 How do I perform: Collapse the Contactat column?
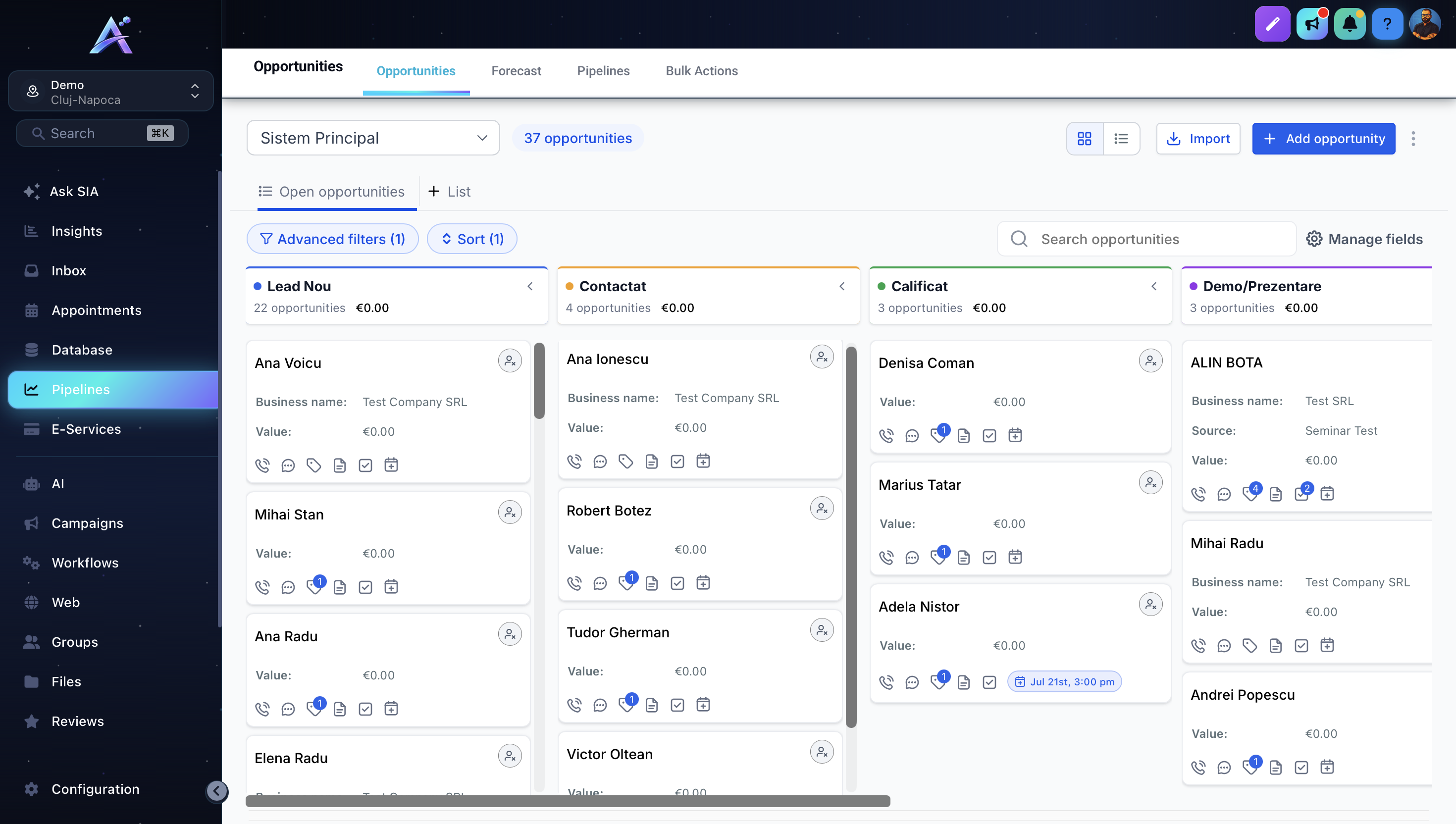coord(842,286)
